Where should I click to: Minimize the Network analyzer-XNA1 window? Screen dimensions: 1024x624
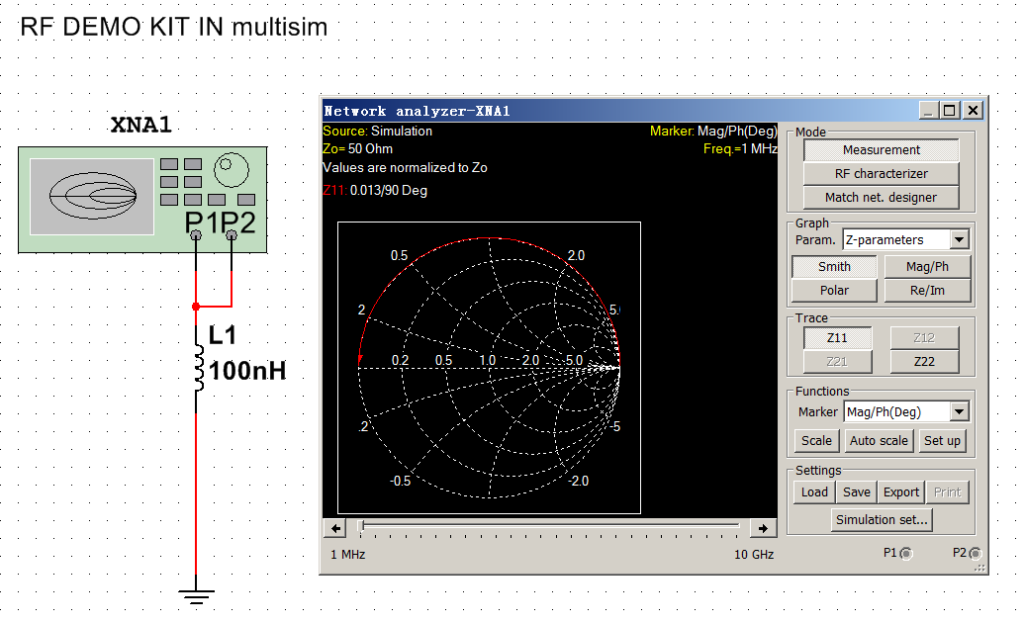coord(928,110)
